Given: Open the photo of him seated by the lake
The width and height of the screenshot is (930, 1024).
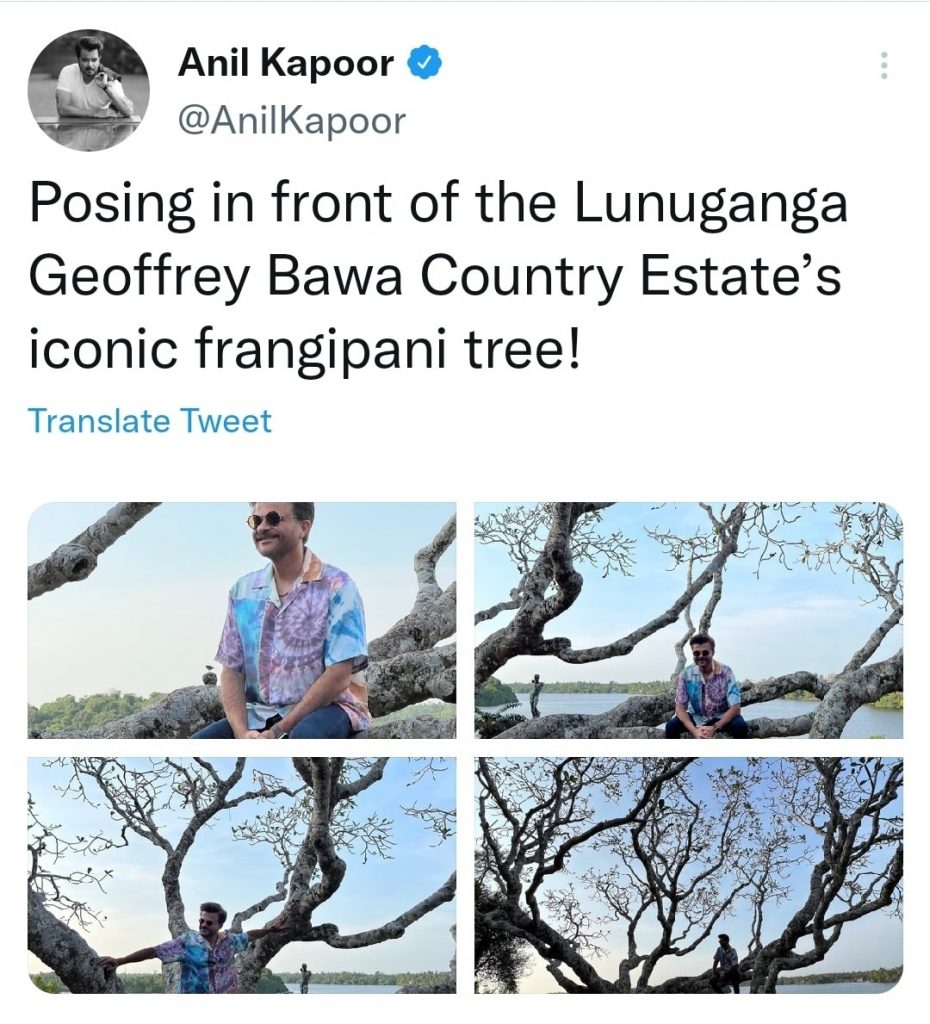Looking at the screenshot, I should click(x=688, y=620).
